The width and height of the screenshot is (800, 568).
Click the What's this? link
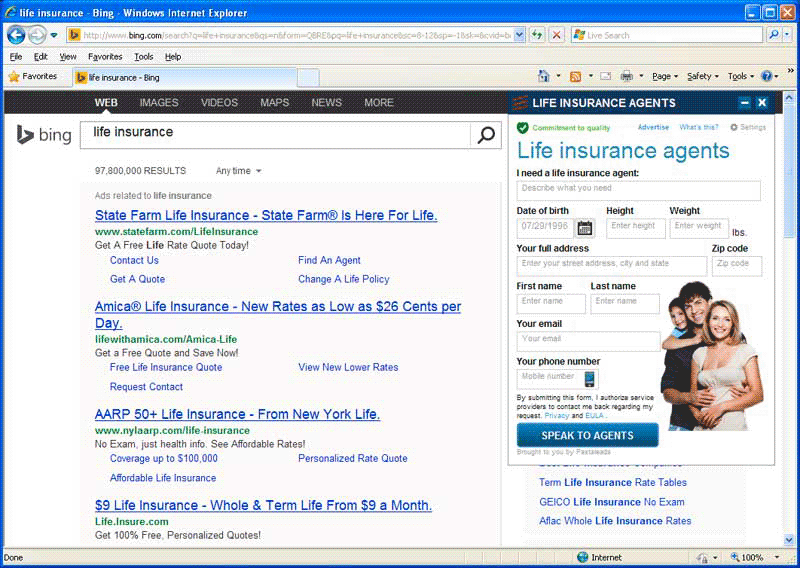[x=698, y=127]
